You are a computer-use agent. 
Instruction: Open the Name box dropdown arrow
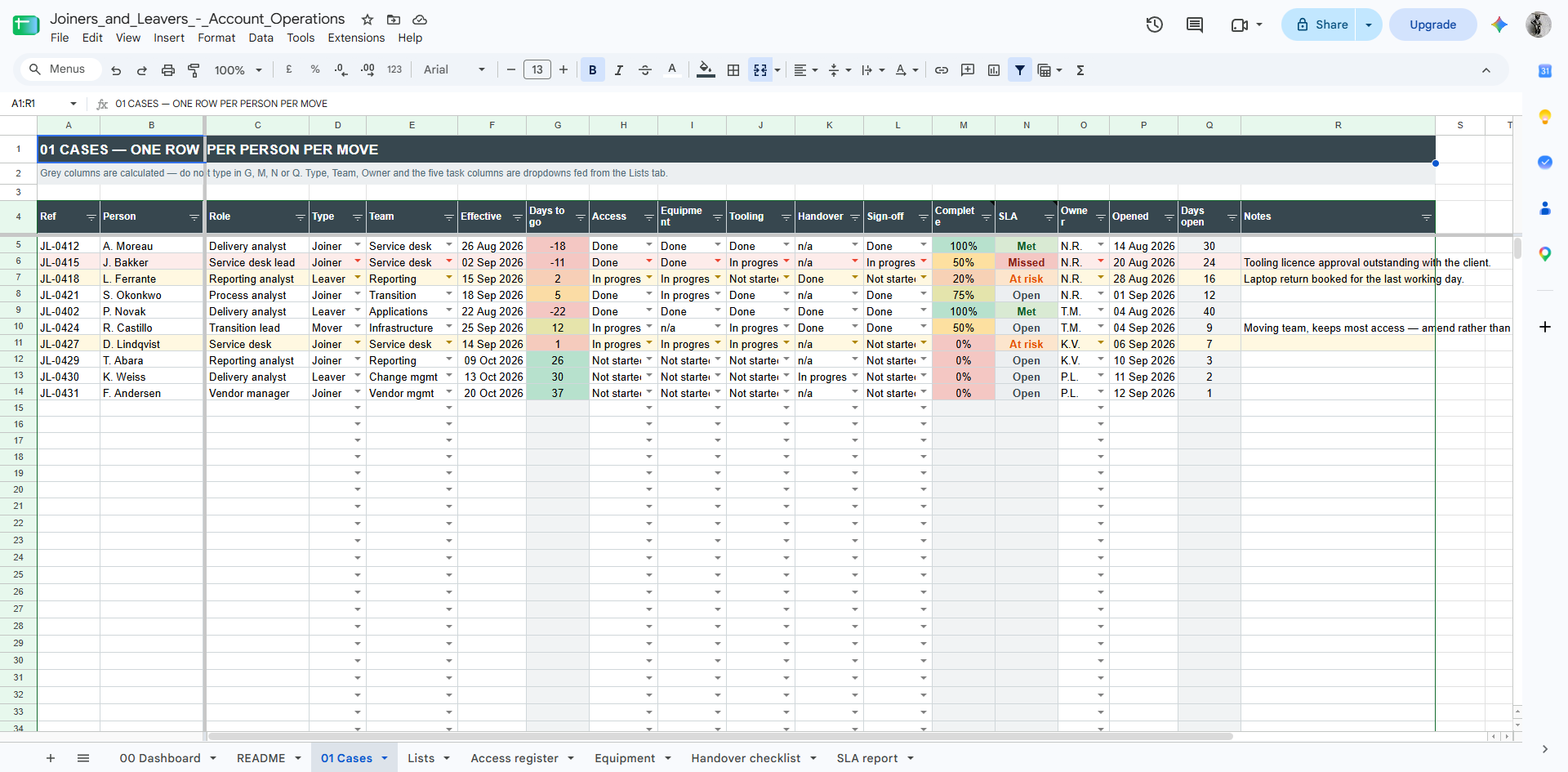click(73, 104)
